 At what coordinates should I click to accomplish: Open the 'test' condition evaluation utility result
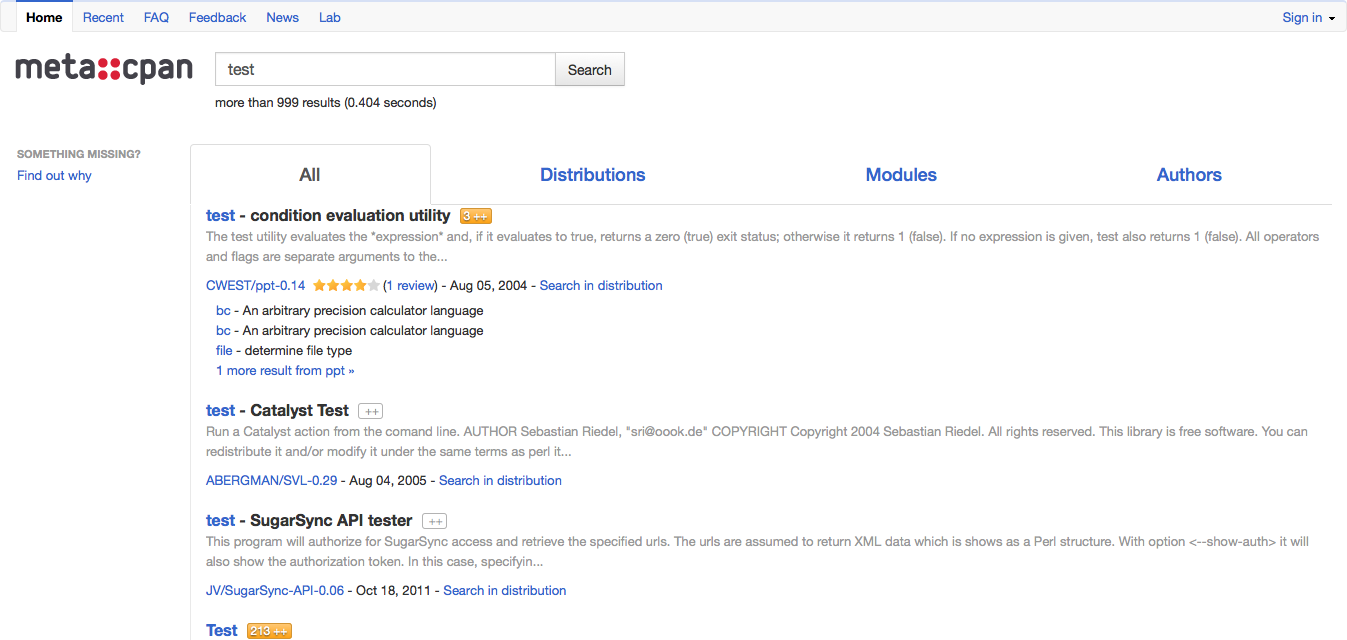coord(220,216)
